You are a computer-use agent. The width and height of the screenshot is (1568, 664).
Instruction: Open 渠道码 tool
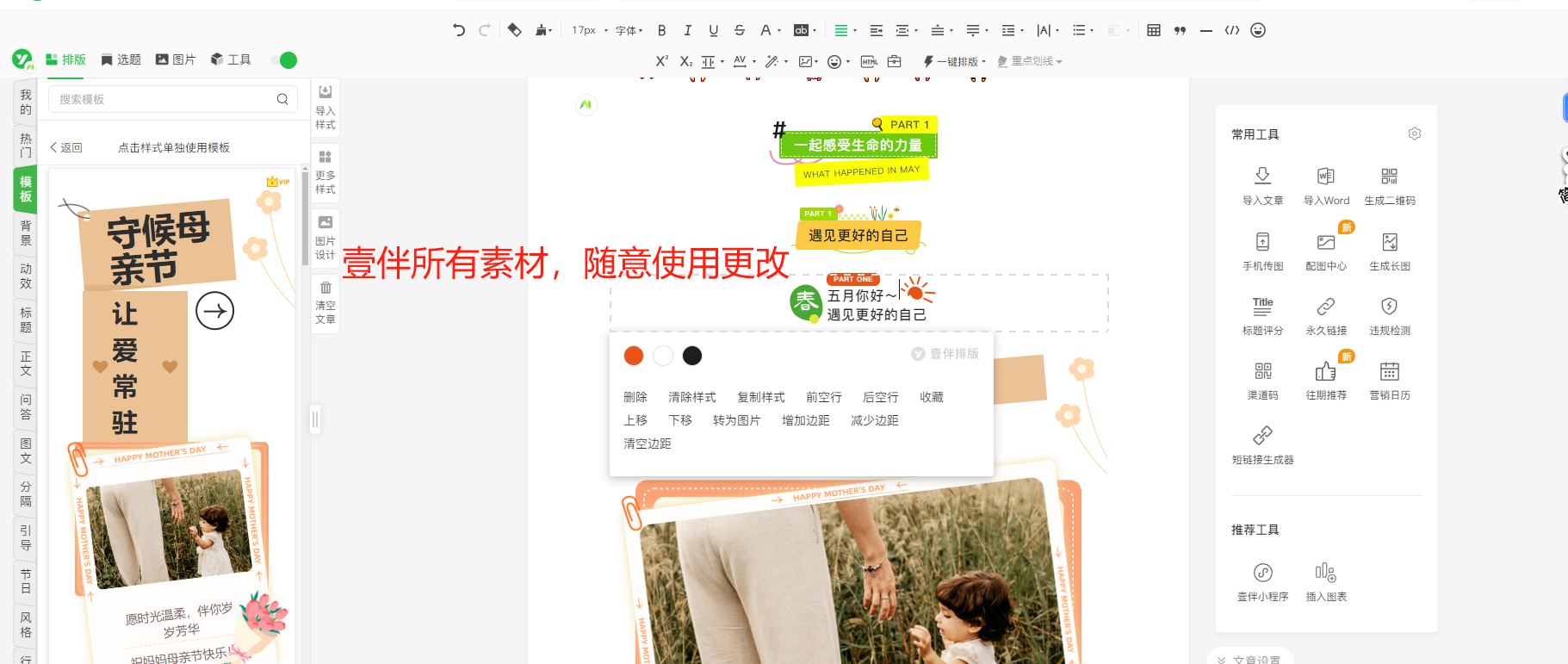(1262, 381)
